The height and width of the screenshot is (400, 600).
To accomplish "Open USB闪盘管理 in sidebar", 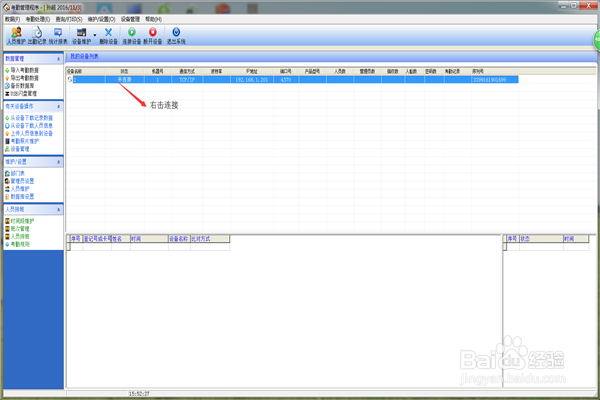I will 23,93.
